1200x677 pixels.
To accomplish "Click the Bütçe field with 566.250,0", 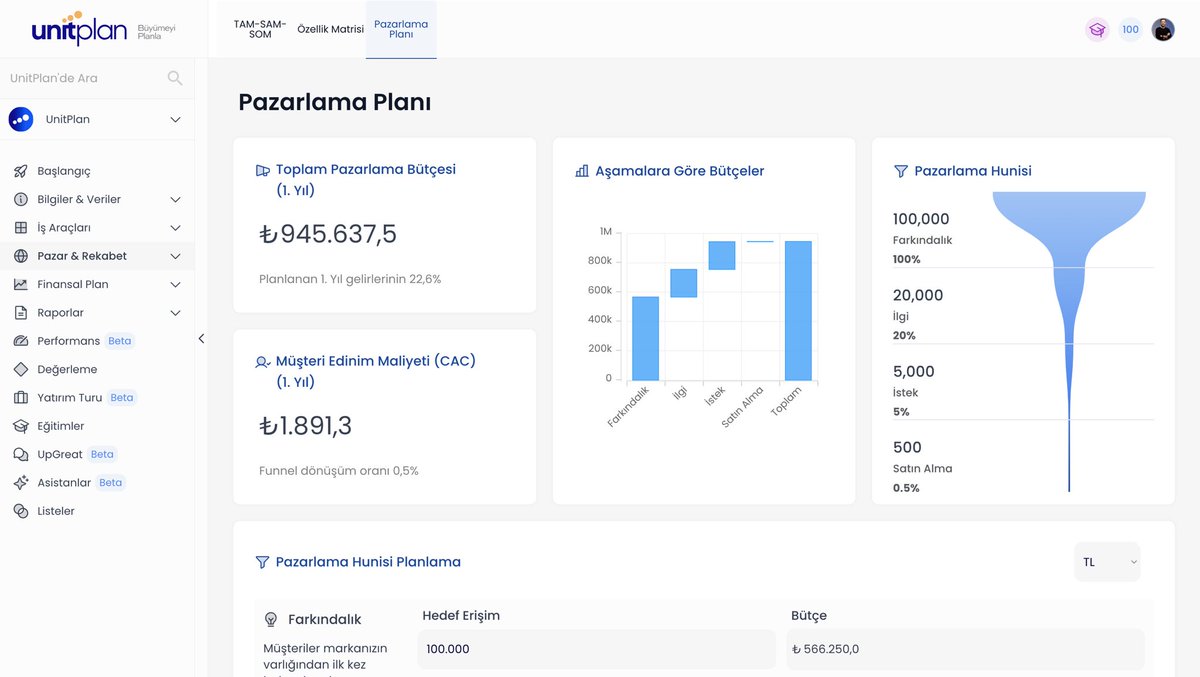I will pyautogui.click(x=965, y=649).
